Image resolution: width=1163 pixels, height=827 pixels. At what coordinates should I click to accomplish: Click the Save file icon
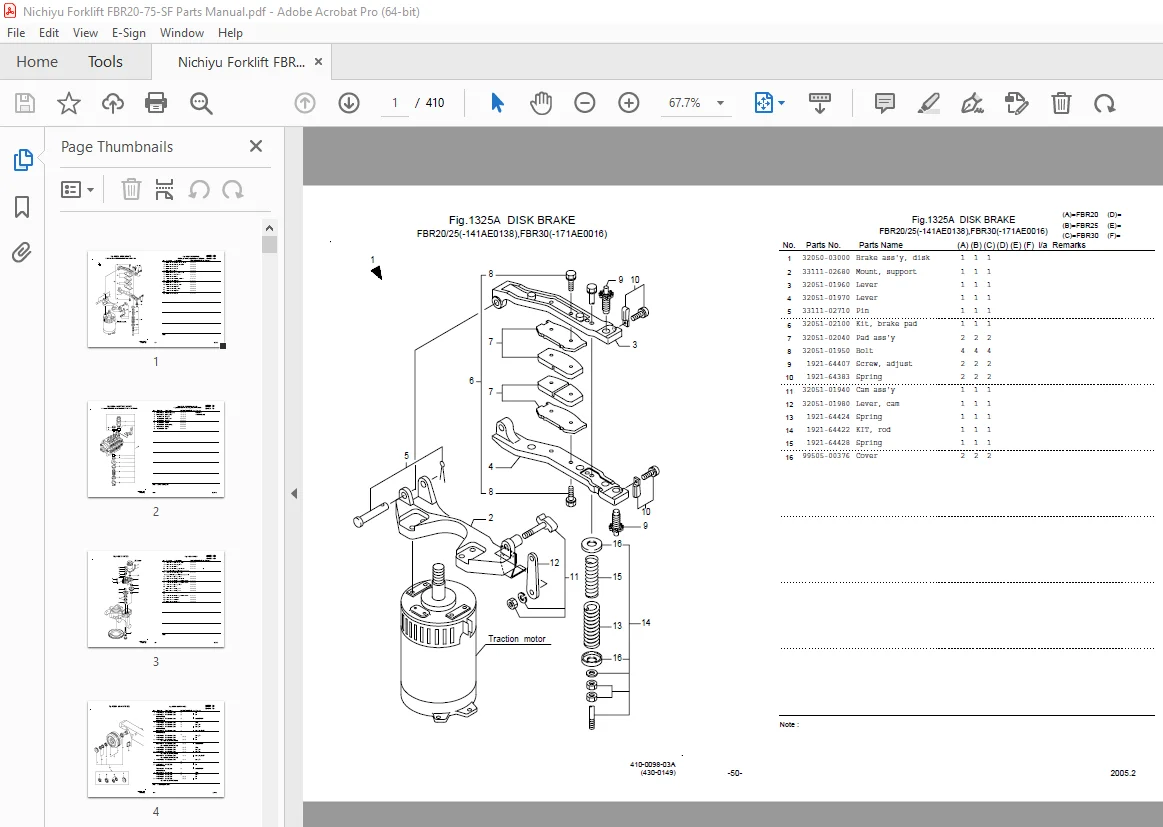click(x=25, y=103)
